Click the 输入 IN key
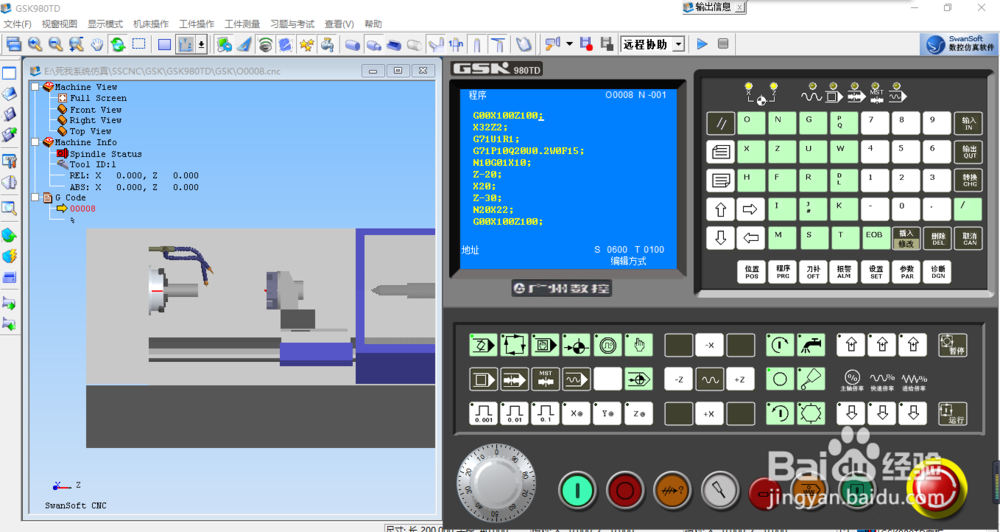This screenshot has width=1000, height=532. point(969,123)
